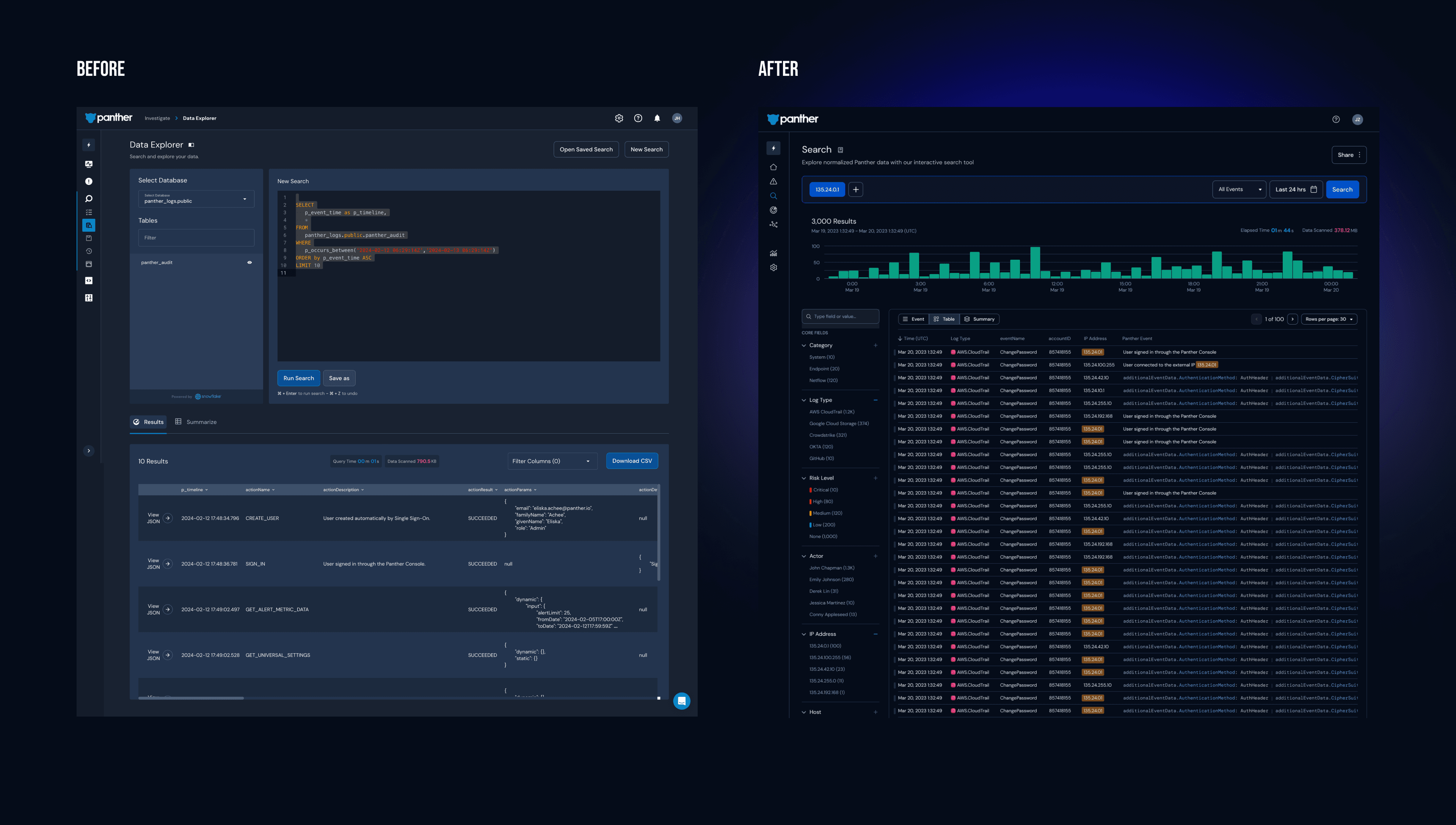This screenshot has width=1456, height=825.
Task: Select the Results tab
Action: (148, 422)
